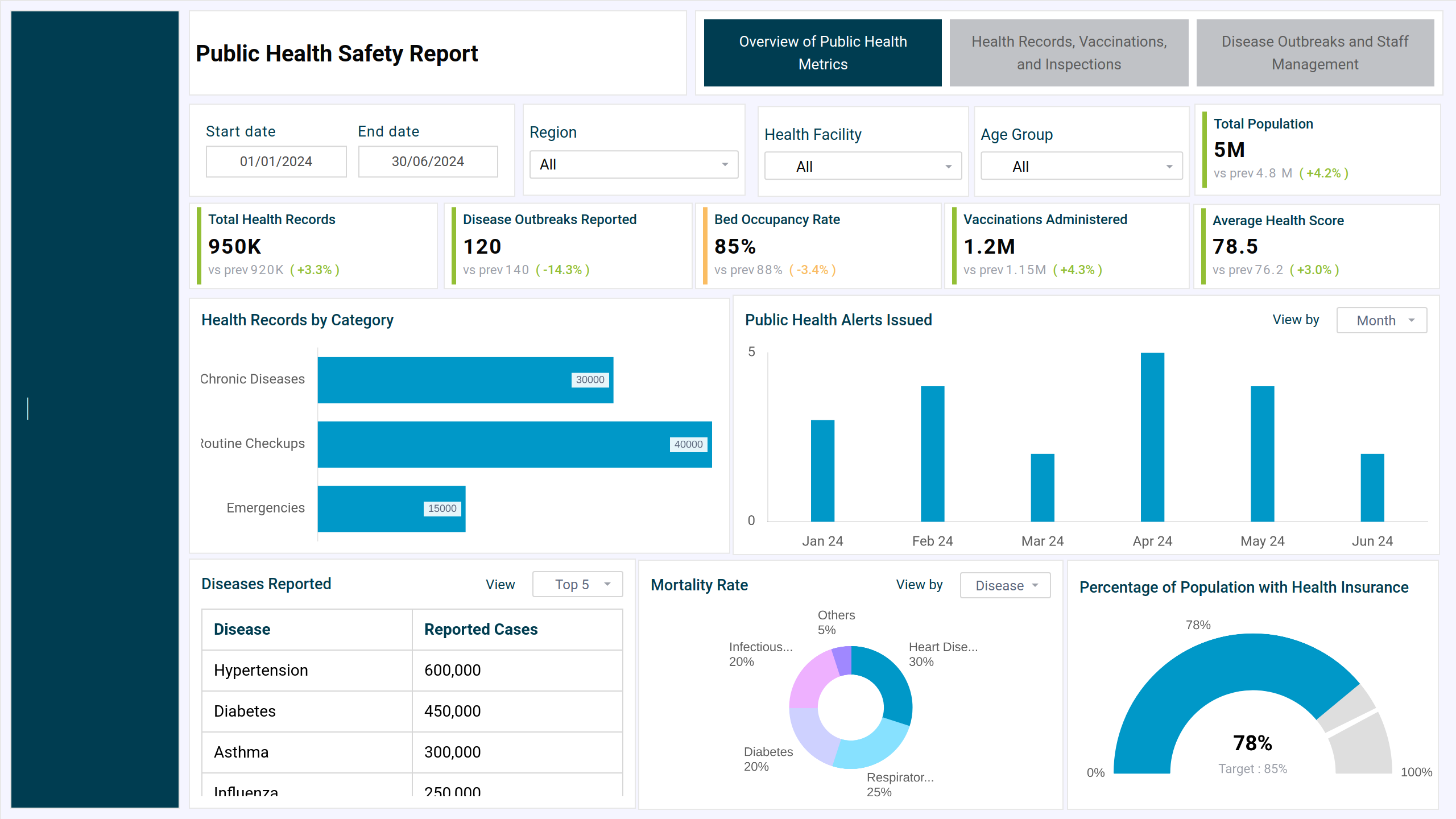Click the Reported Cases column header
Viewport: 1456px width, 819px height.
tap(518, 630)
